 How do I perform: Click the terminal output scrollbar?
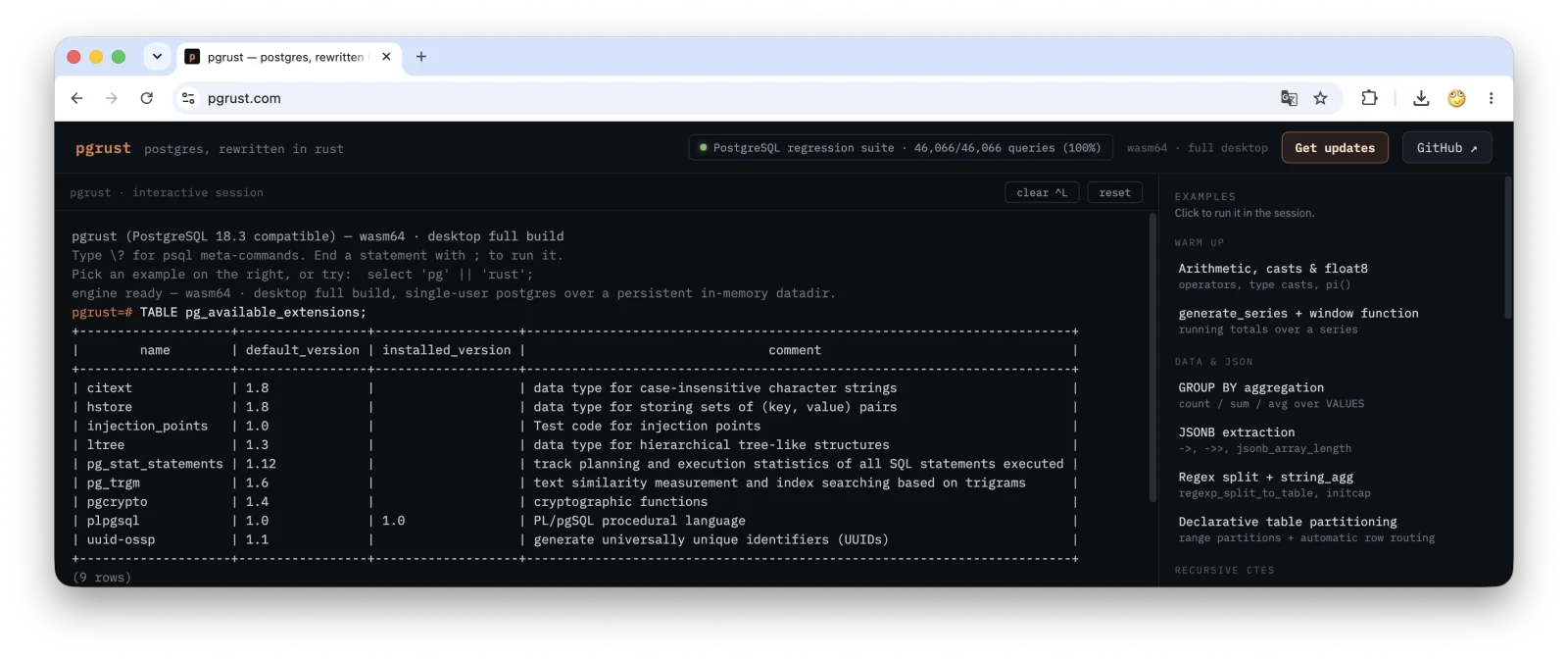pos(1152,358)
